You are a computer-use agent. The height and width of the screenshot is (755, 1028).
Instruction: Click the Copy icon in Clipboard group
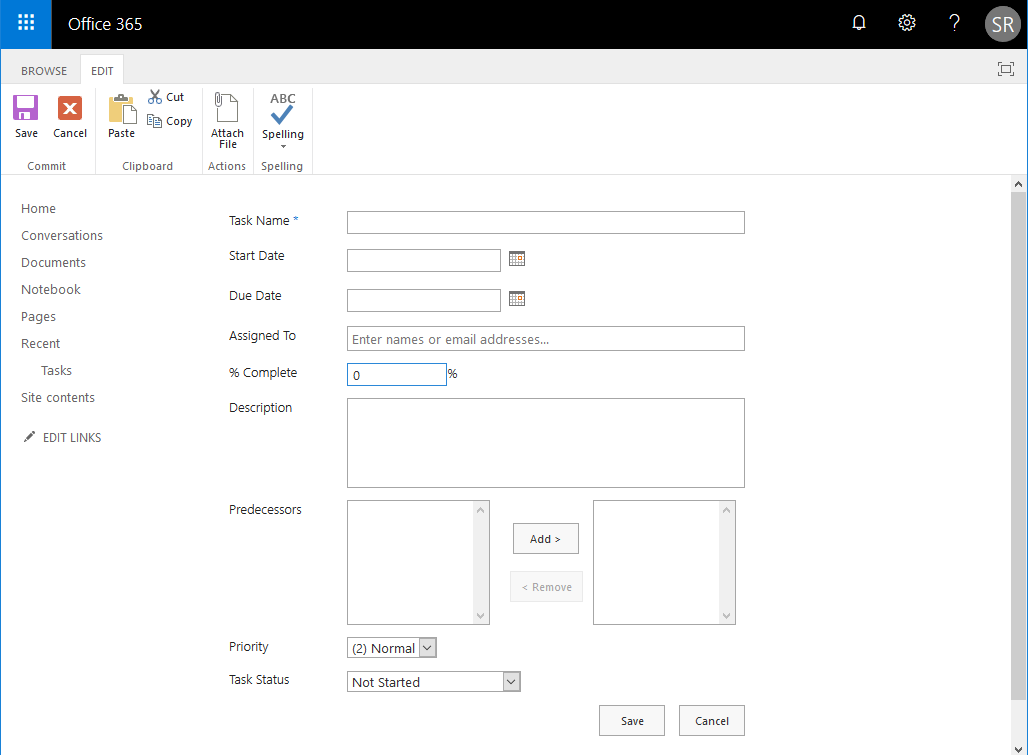(170, 120)
